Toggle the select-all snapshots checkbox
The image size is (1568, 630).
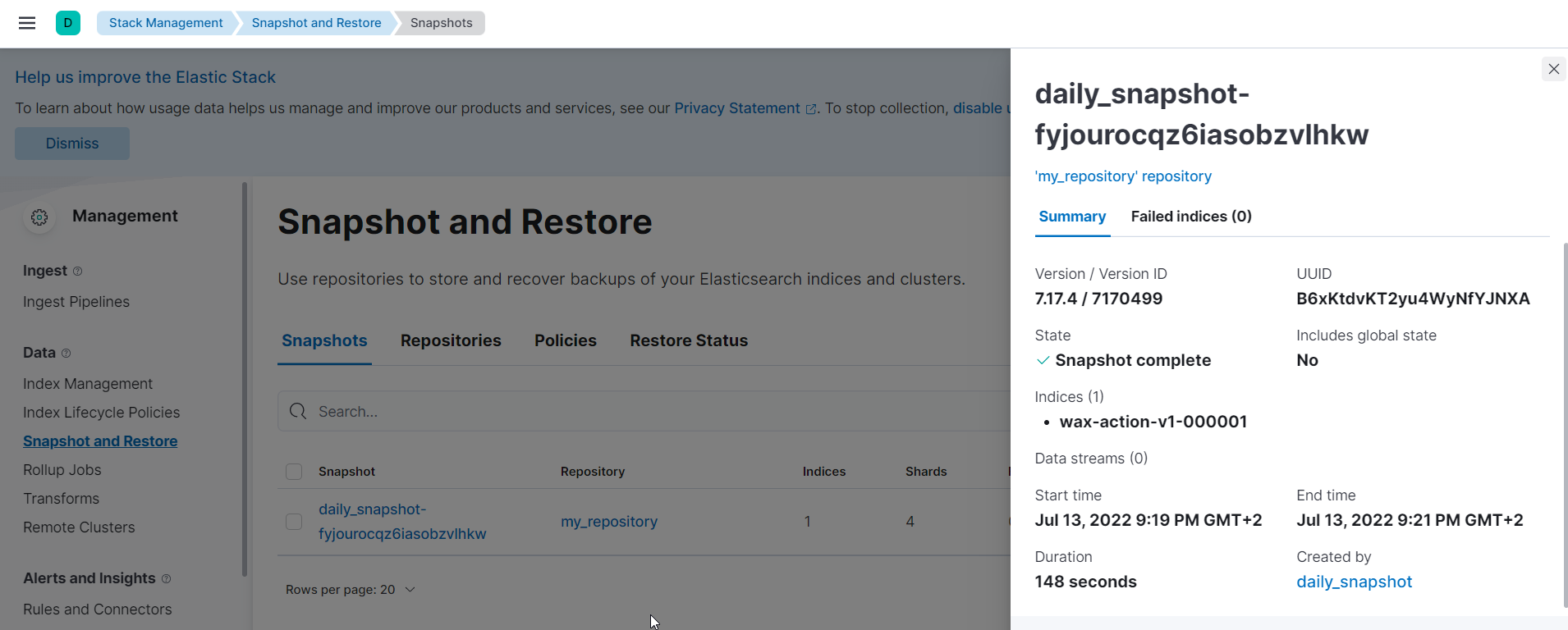294,472
